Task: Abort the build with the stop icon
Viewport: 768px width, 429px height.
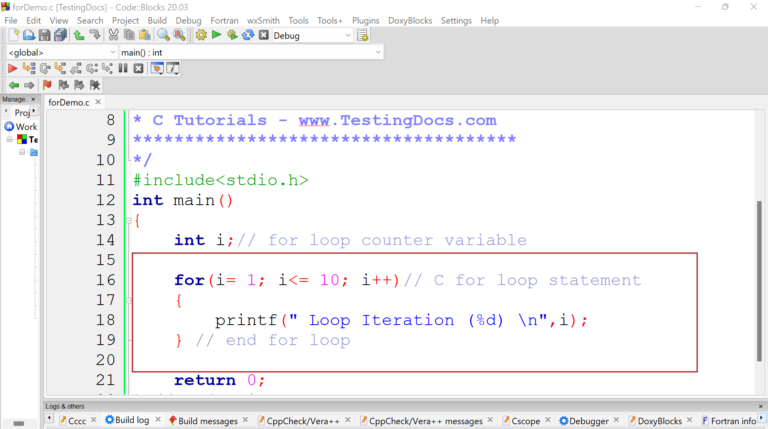Action: 264,35
